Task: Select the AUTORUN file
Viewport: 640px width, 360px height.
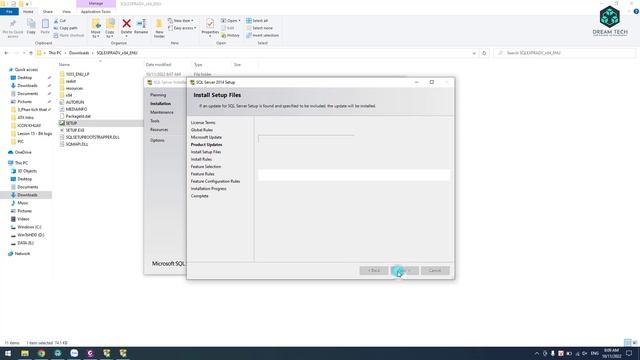Action: coord(75,102)
